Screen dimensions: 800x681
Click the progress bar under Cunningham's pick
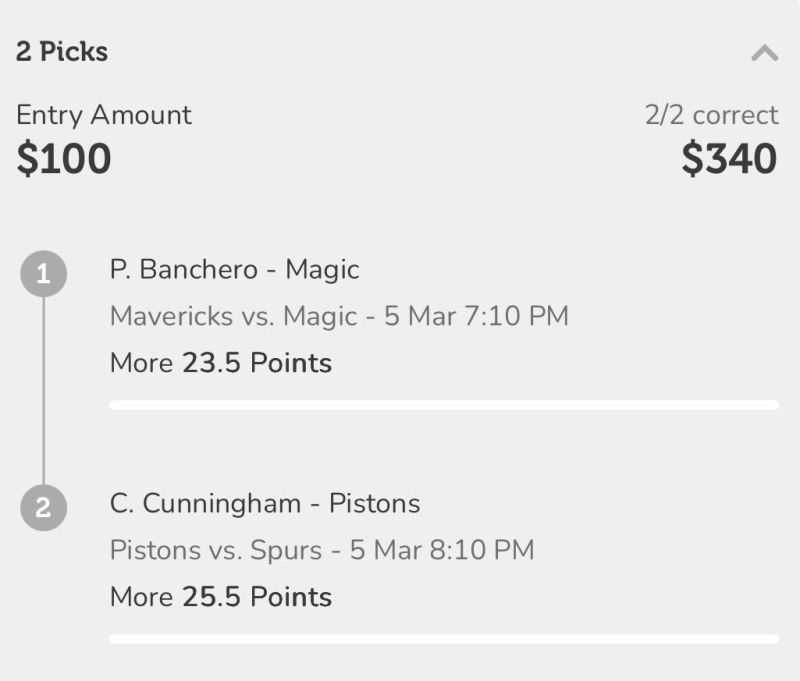click(443, 638)
